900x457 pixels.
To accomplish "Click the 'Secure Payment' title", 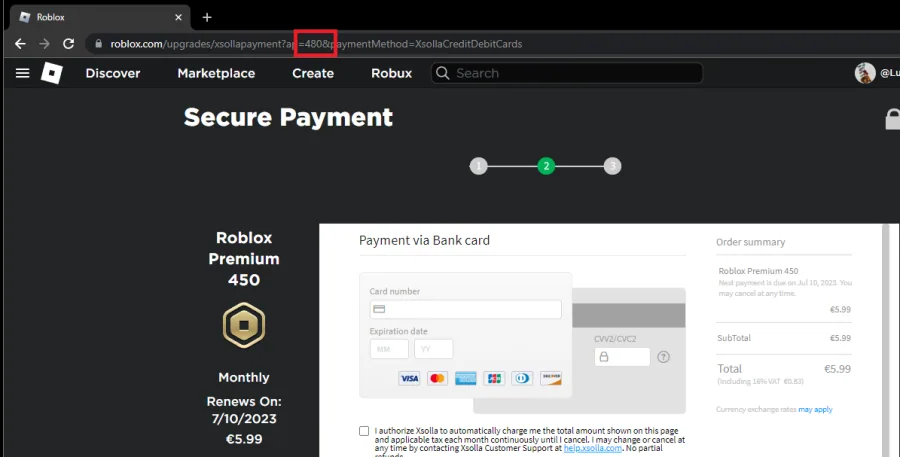I will click(288, 117).
